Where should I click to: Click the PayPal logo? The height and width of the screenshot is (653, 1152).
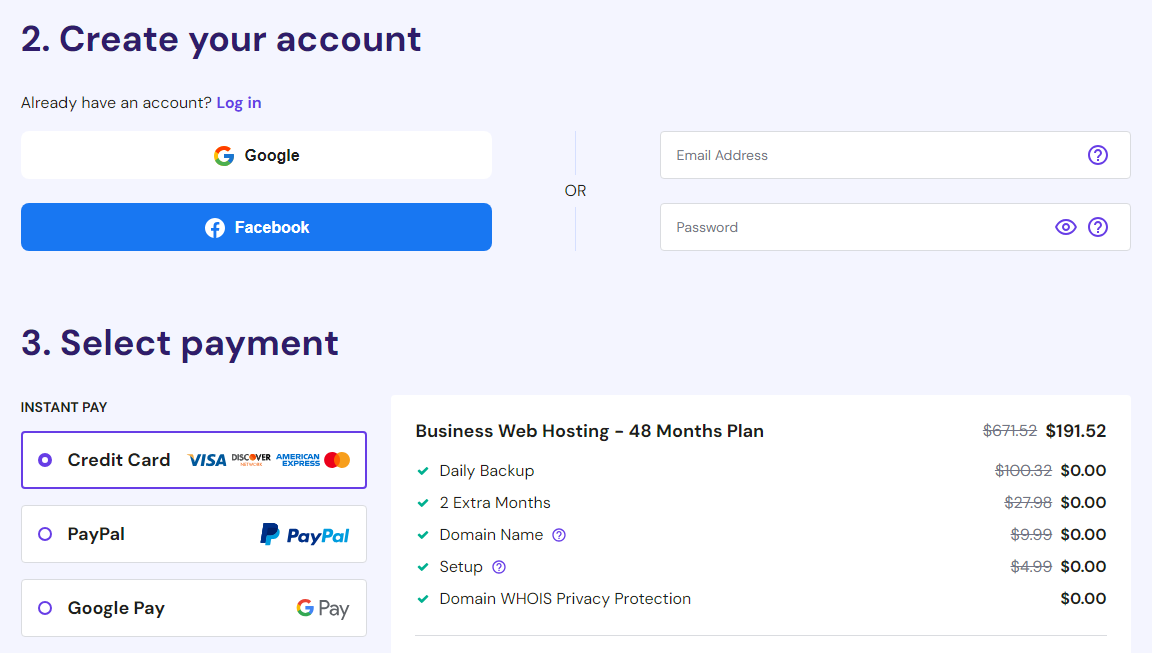tap(304, 534)
